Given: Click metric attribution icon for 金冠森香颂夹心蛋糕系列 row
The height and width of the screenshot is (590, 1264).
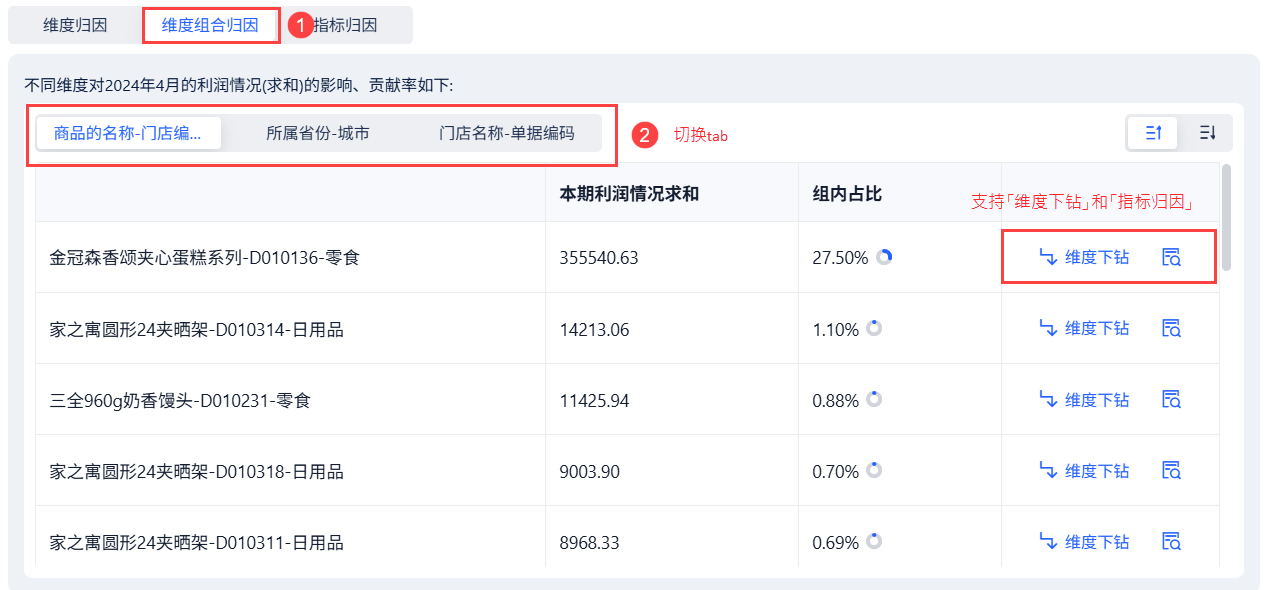Looking at the screenshot, I should [x=1171, y=257].
